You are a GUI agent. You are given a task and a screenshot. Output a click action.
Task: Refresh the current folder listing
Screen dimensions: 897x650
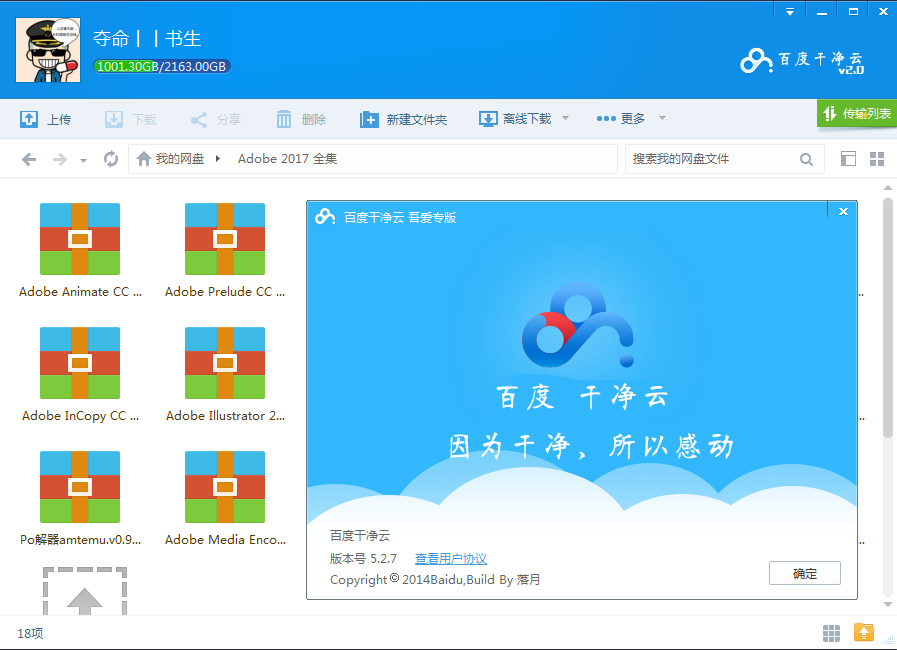111,158
